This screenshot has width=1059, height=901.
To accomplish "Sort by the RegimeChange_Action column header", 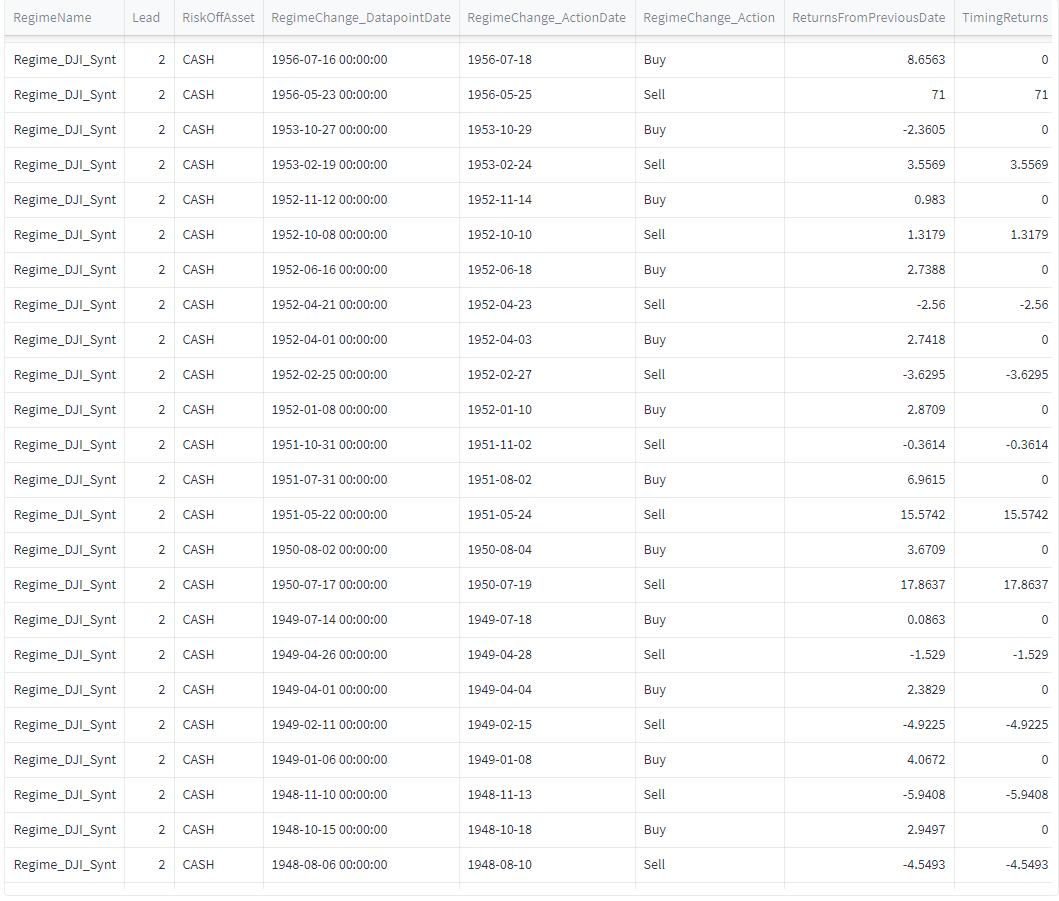I will [x=709, y=17].
